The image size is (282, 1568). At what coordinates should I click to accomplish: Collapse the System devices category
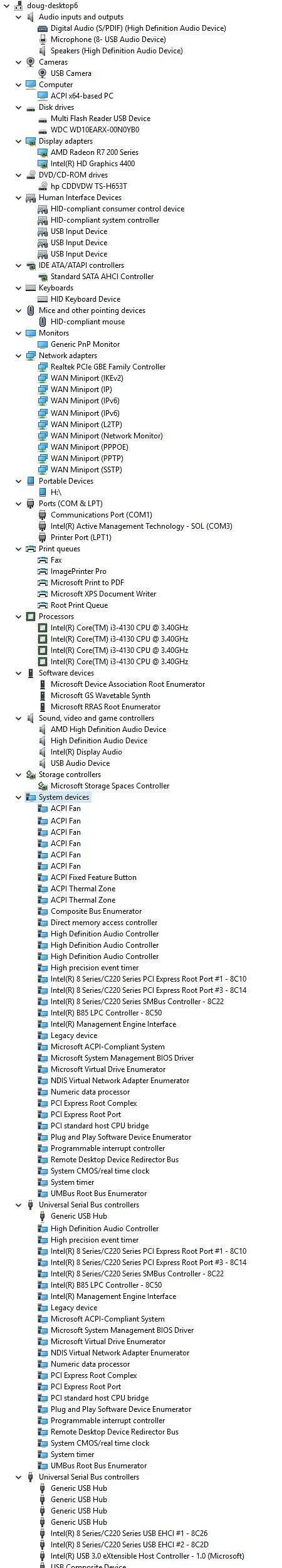18,797
